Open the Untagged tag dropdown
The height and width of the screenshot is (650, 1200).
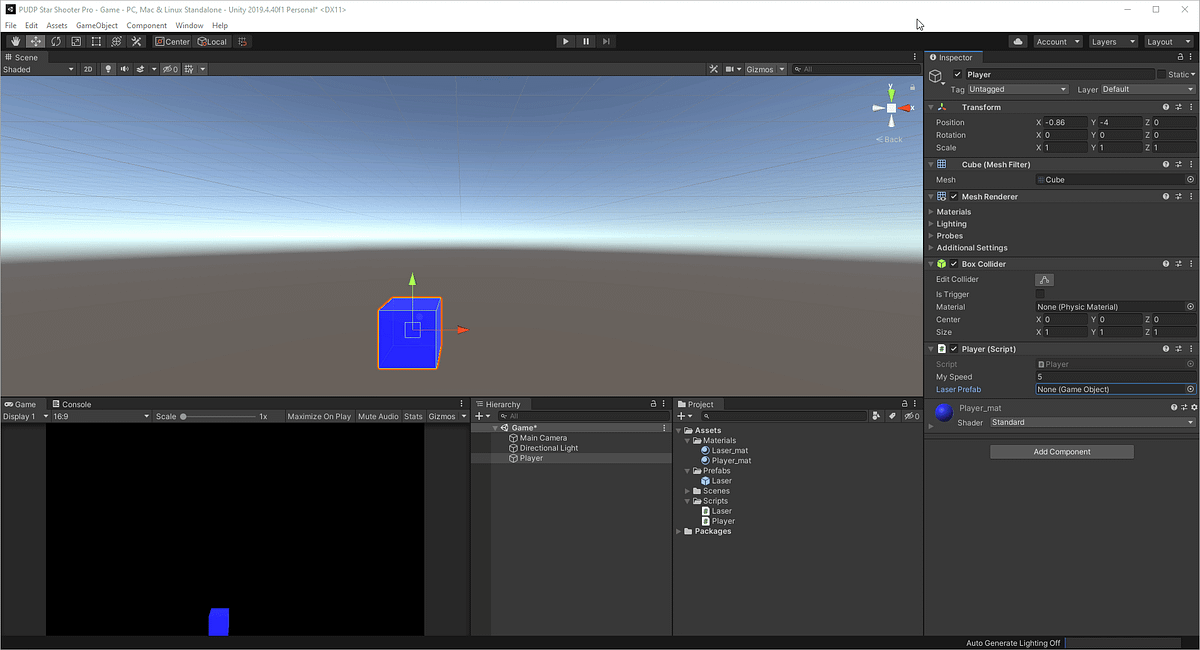[x=1017, y=89]
